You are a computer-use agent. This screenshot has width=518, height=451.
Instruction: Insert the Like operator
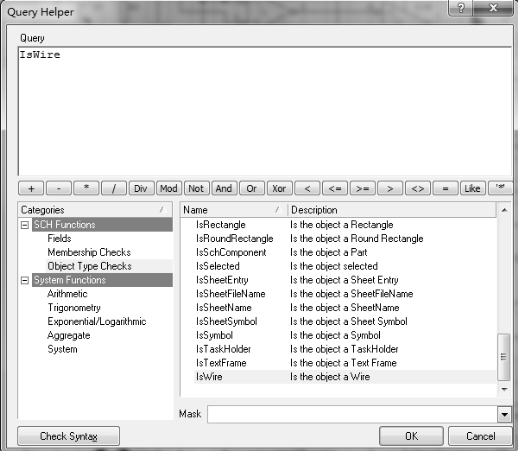point(473,188)
